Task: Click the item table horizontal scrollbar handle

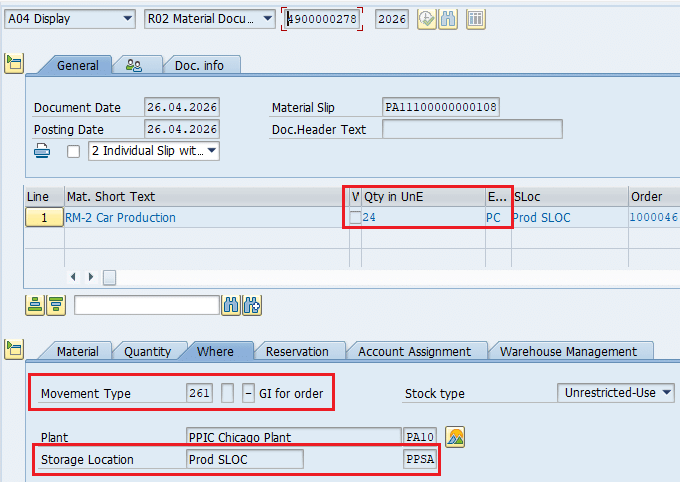Action: [x=109, y=276]
